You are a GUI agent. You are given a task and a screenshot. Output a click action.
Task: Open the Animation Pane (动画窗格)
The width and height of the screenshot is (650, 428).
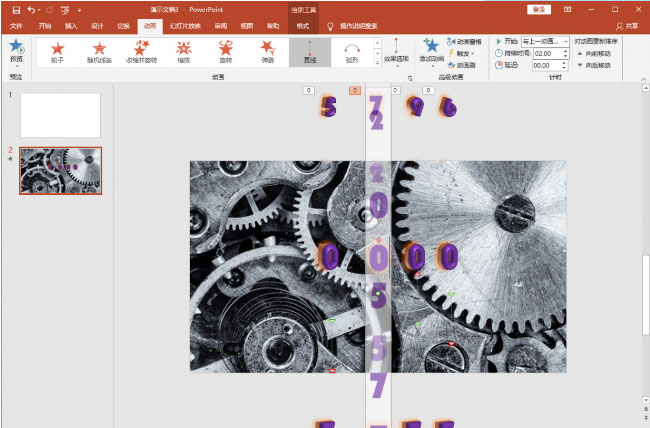[x=464, y=41]
